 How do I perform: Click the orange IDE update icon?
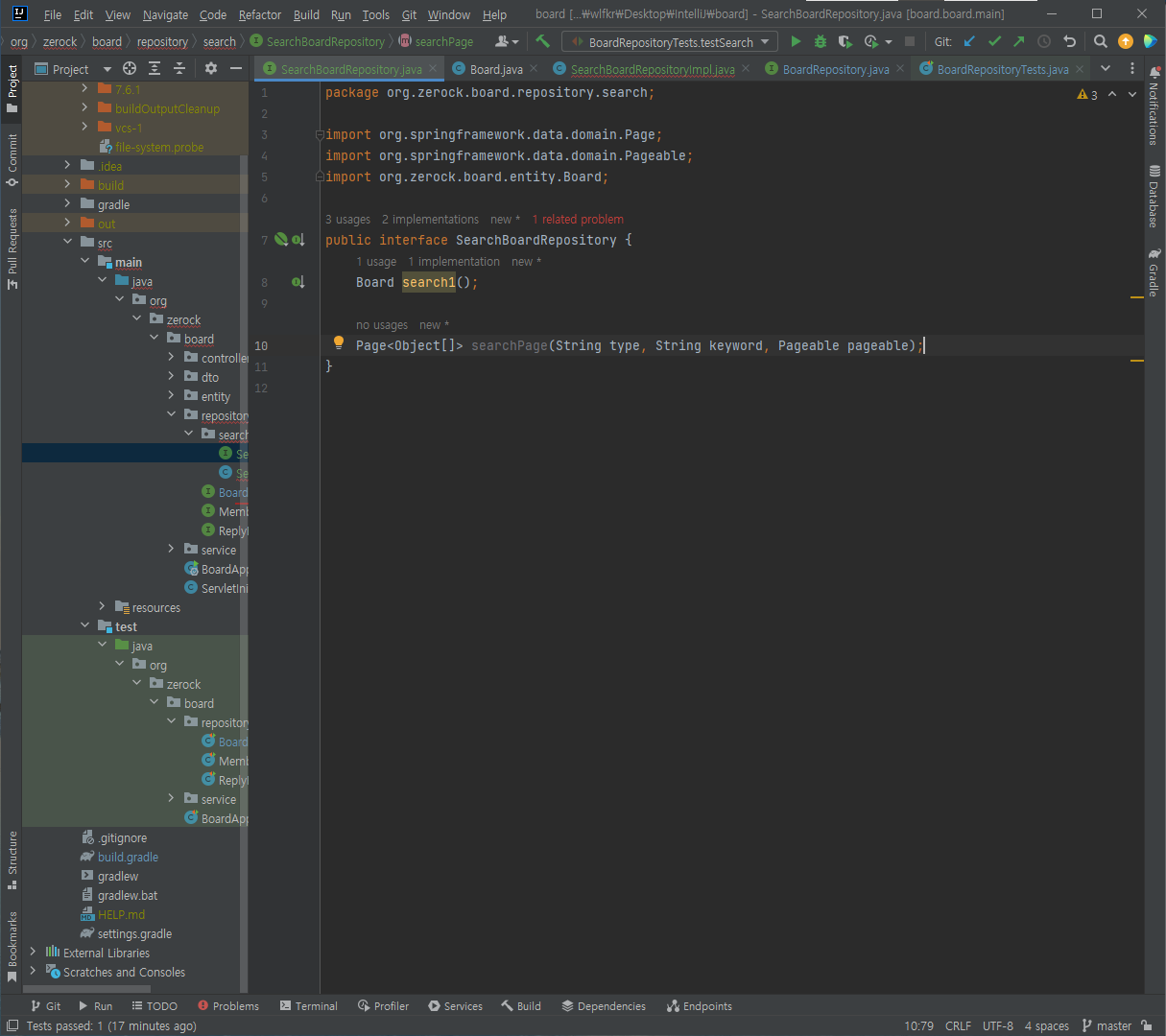(1126, 41)
